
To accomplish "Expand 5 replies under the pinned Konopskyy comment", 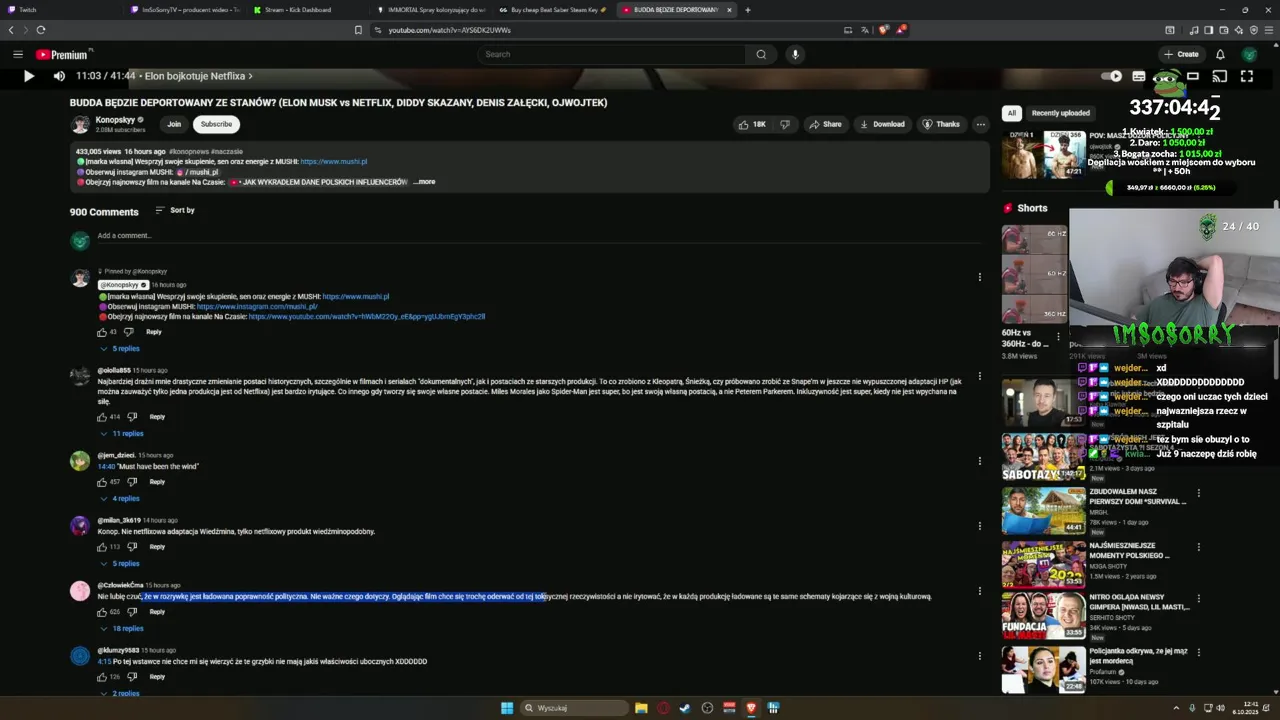I will click(120, 348).
